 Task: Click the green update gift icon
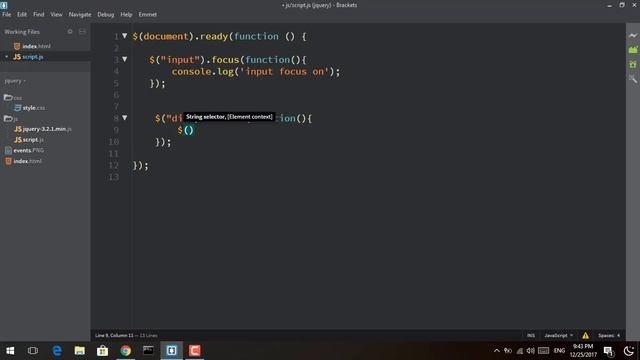point(633,64)
